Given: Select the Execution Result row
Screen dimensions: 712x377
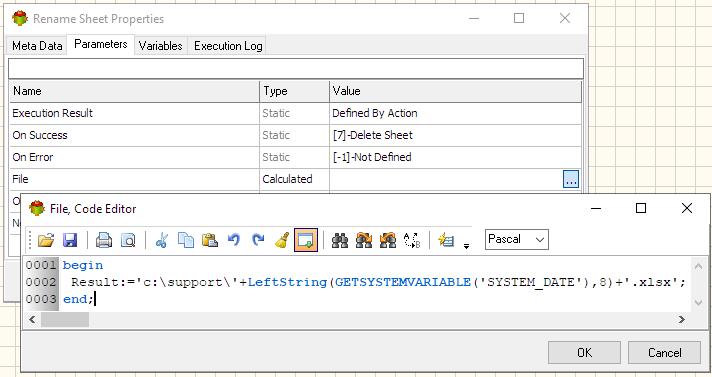Looking at the screenshot, I should coord(296,113).
